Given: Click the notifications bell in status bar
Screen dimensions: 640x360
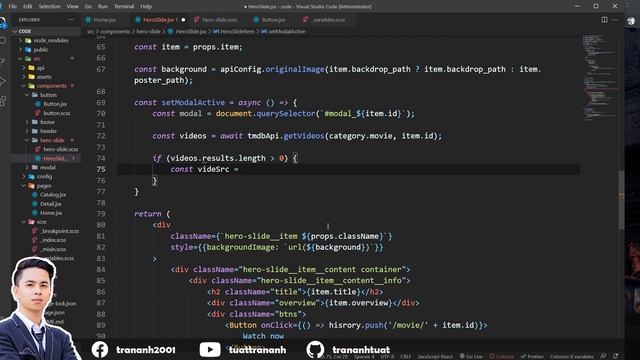Looking at the screenshot, I should tap(616, 356).
